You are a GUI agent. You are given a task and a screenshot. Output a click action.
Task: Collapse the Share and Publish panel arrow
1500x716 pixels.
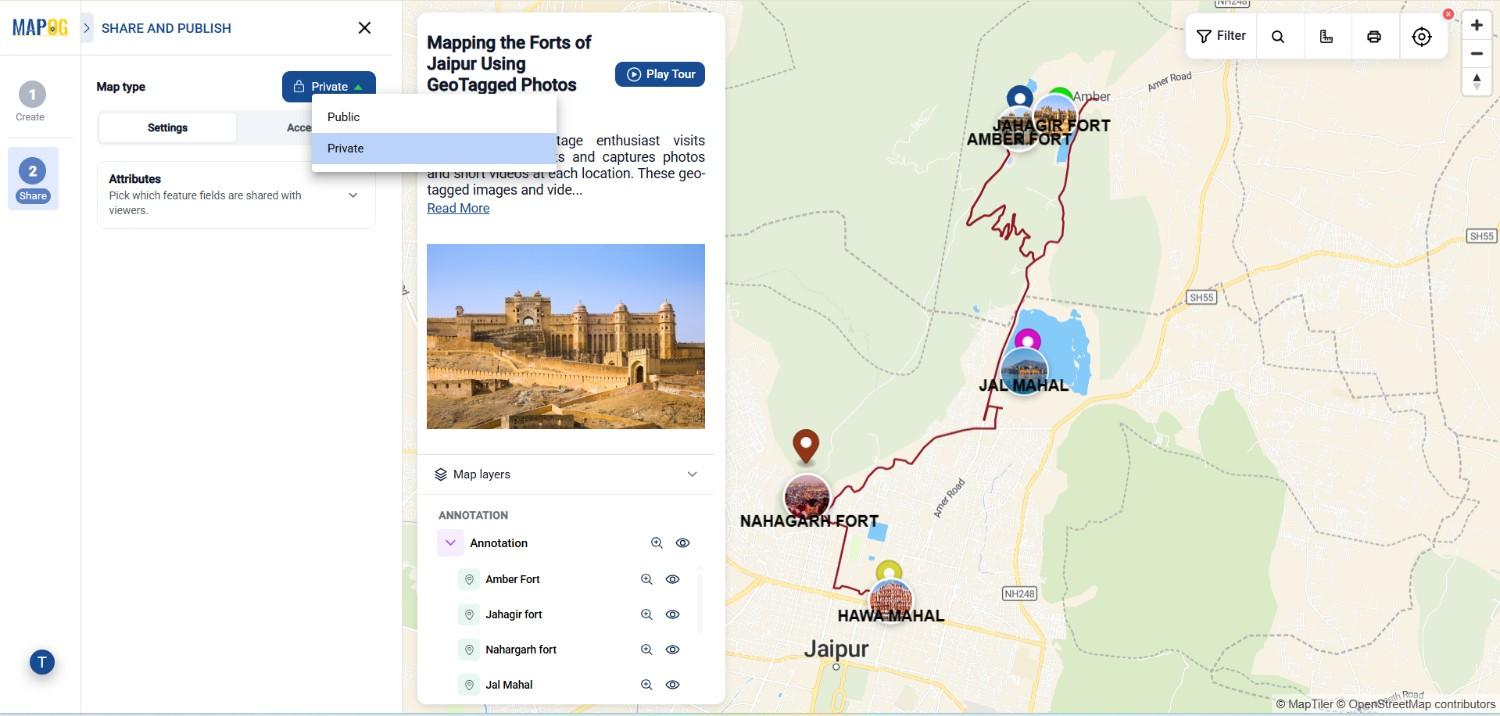87,28
